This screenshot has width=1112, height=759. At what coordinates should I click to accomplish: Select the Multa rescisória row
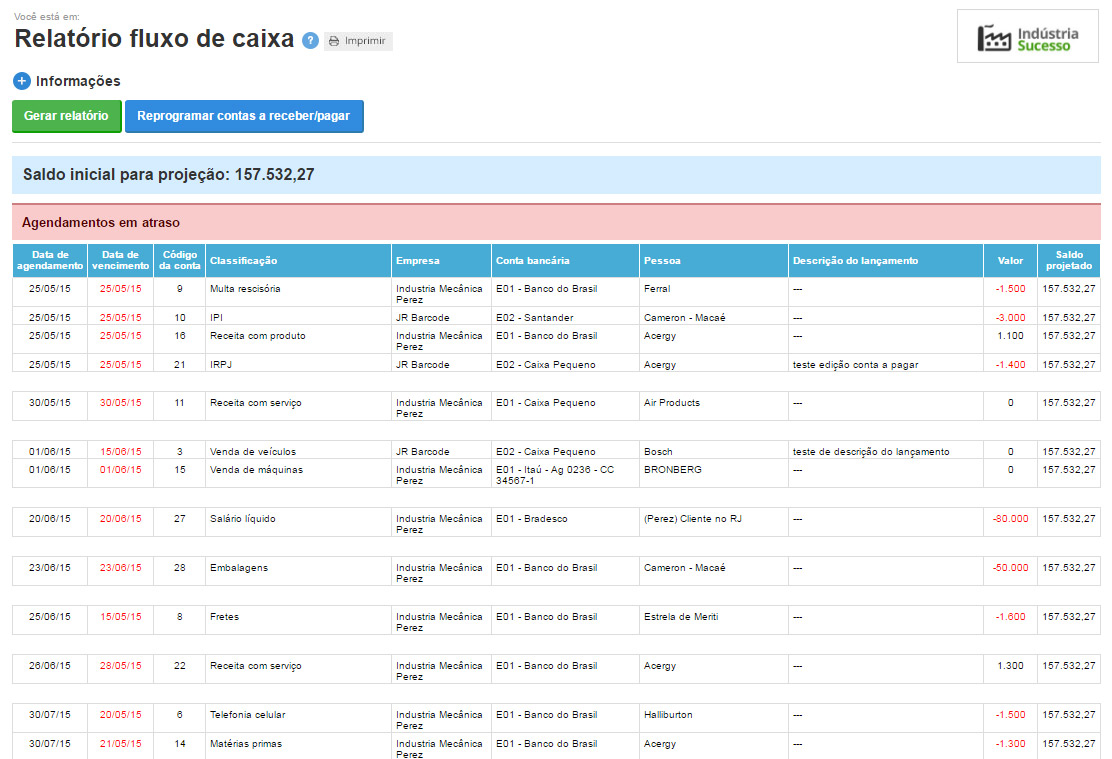point(245,289)
